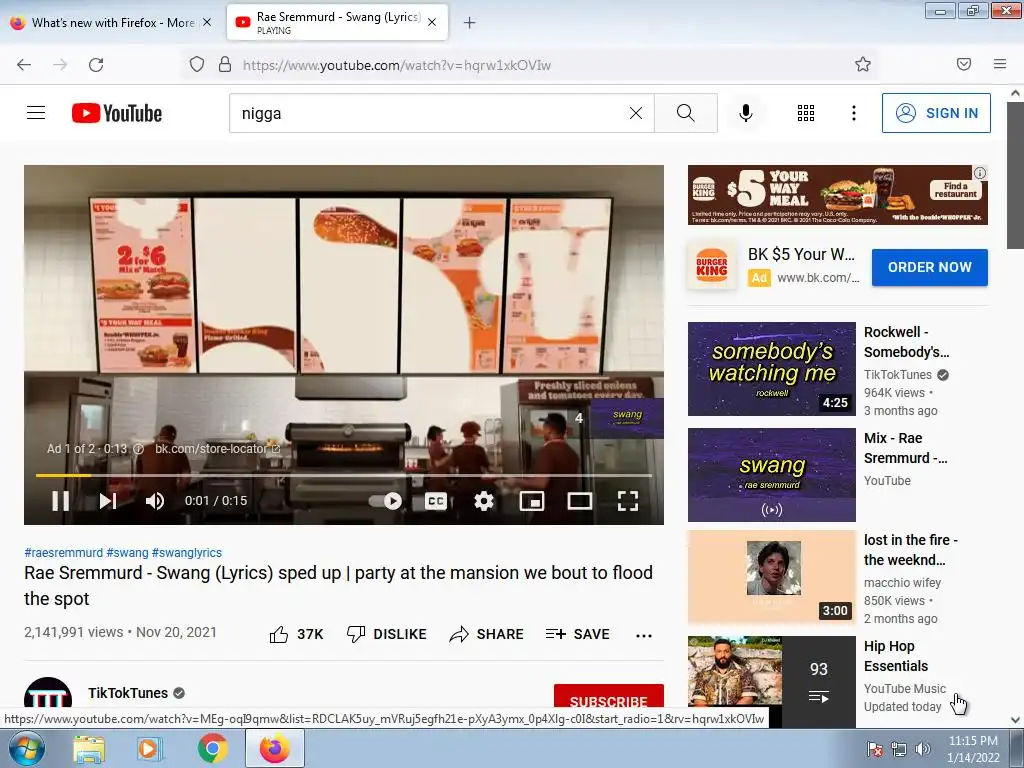
Task: Open tracking protection shield icon
Action: point(197,64)
